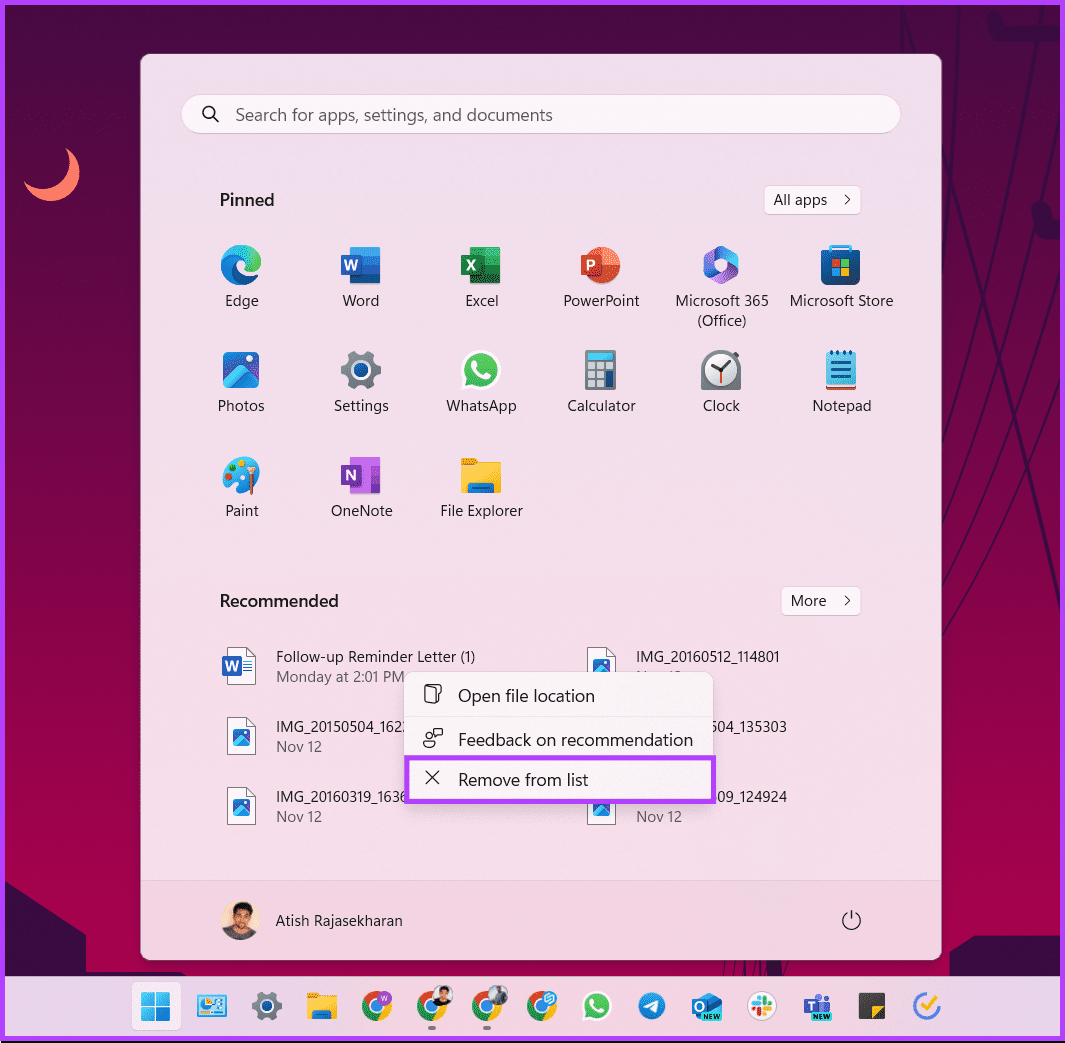Launch PowerPoint pinned app
Screen dimensions: 1065x1043
601,277
